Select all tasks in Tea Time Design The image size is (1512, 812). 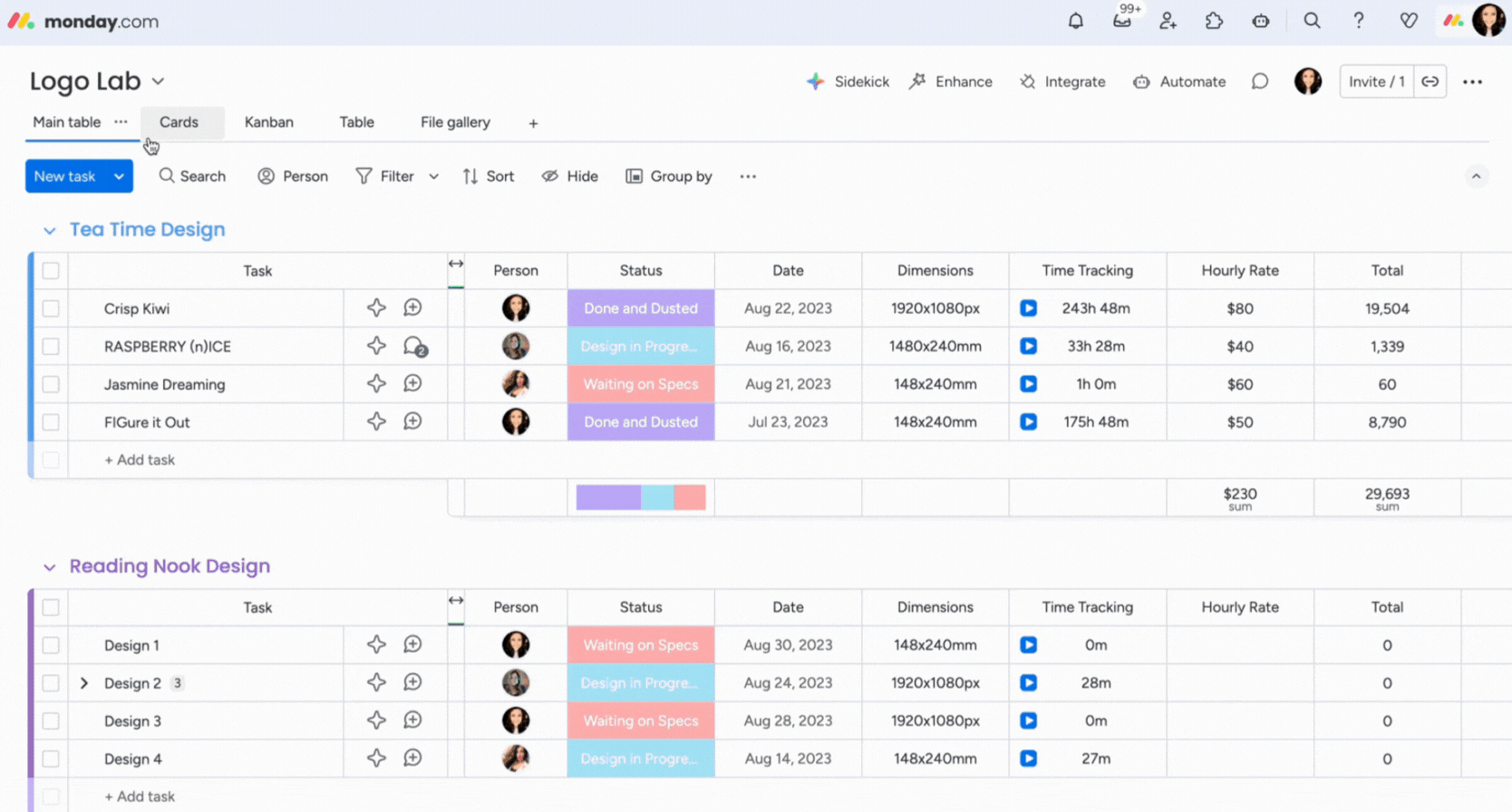coord(51,271)
